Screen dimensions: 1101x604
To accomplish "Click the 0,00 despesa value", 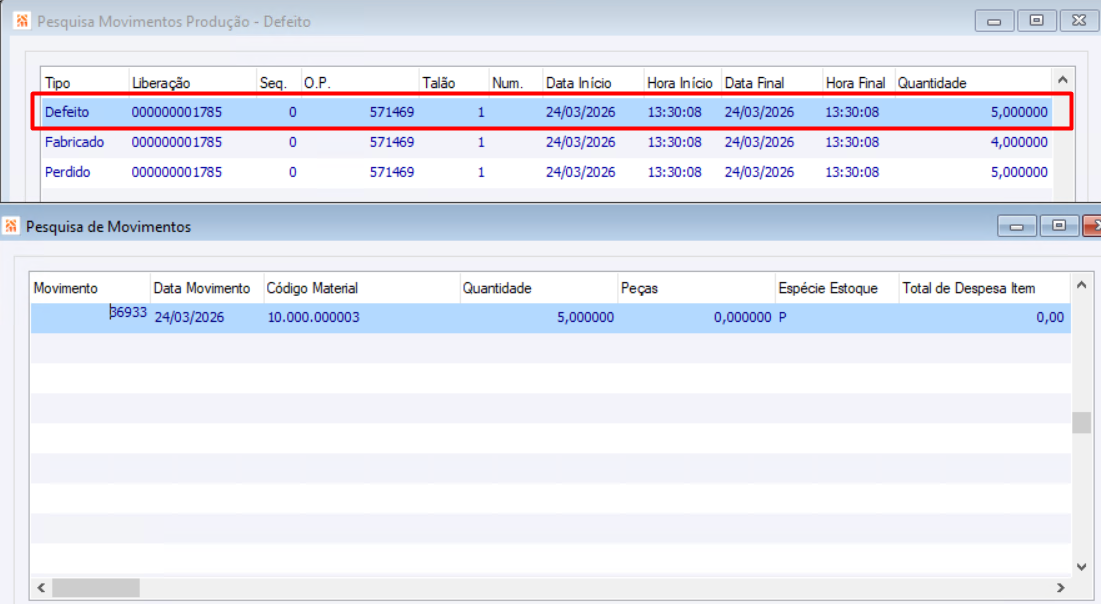I will tap(1050, 317).
